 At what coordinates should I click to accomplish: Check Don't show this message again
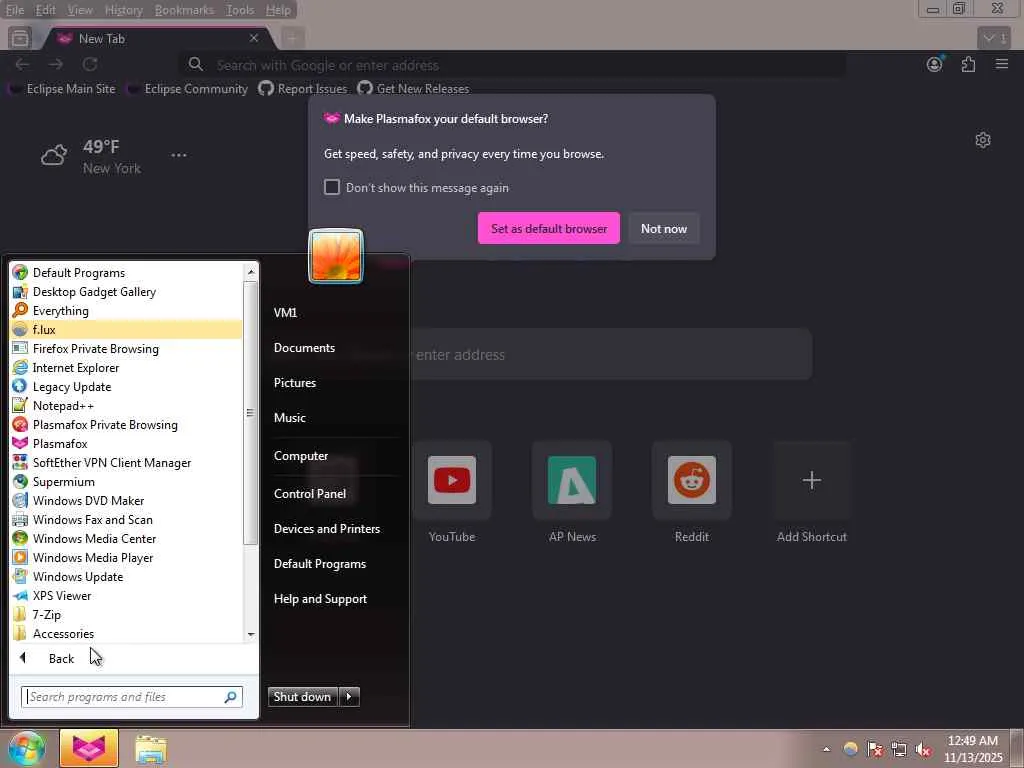click(x=332, y=187)
